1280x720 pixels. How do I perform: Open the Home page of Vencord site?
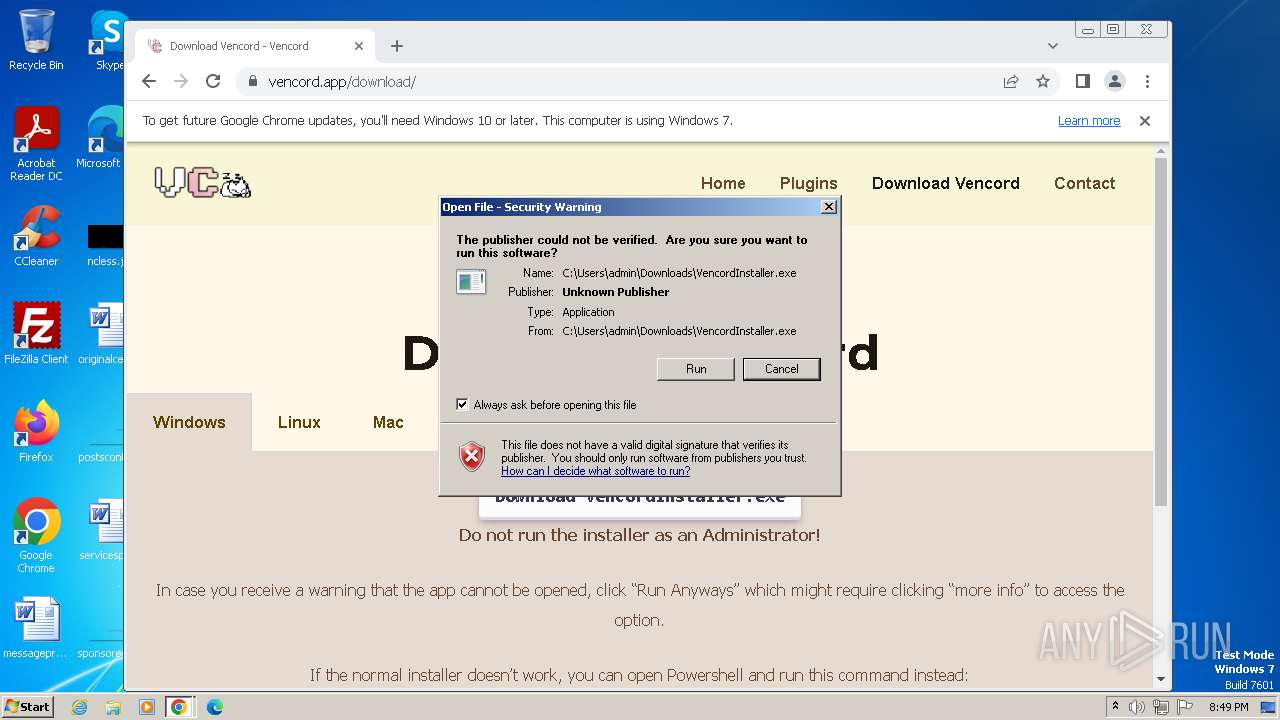click(x=723, y=183)
